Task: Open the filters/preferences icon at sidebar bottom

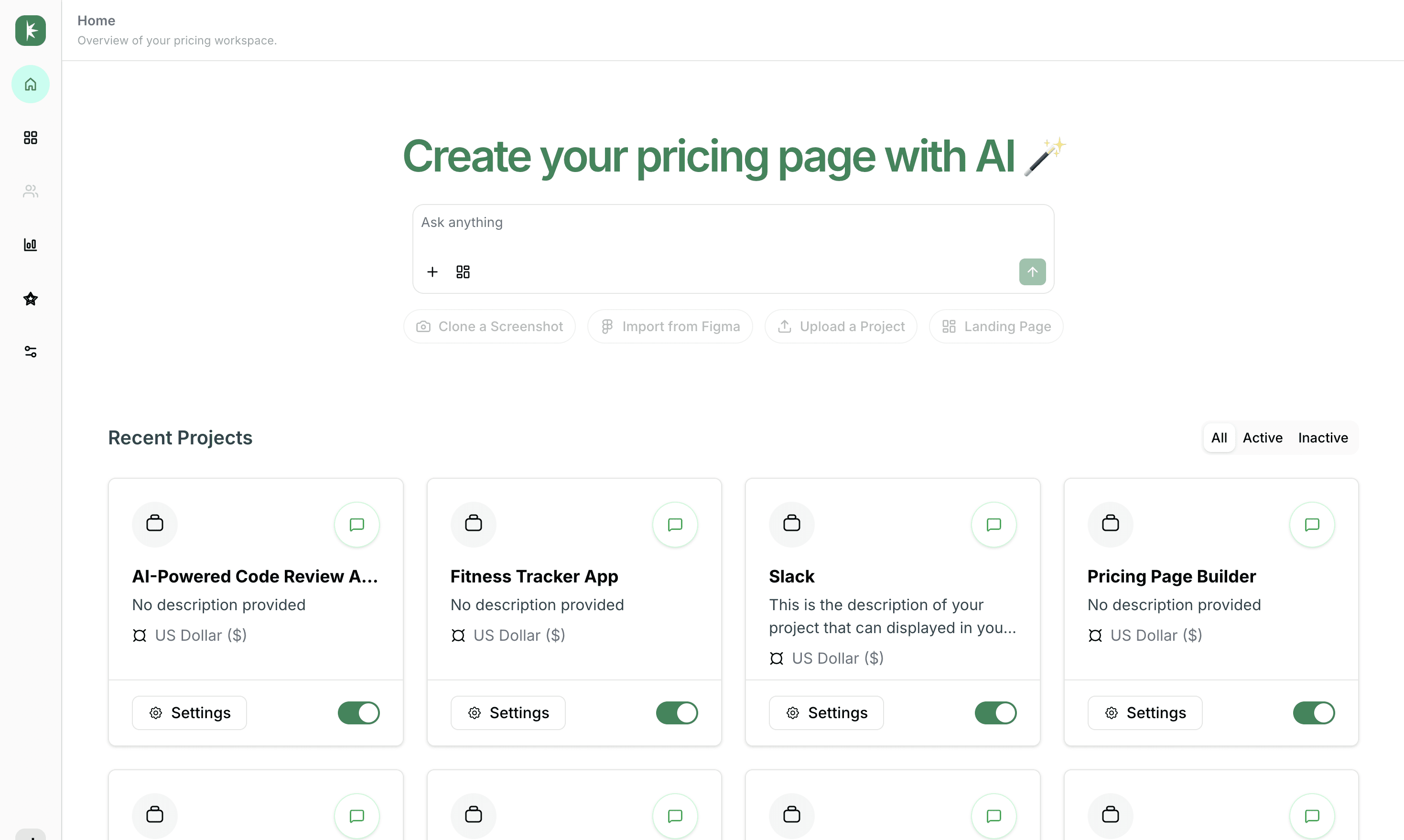Action: [30, 352]
